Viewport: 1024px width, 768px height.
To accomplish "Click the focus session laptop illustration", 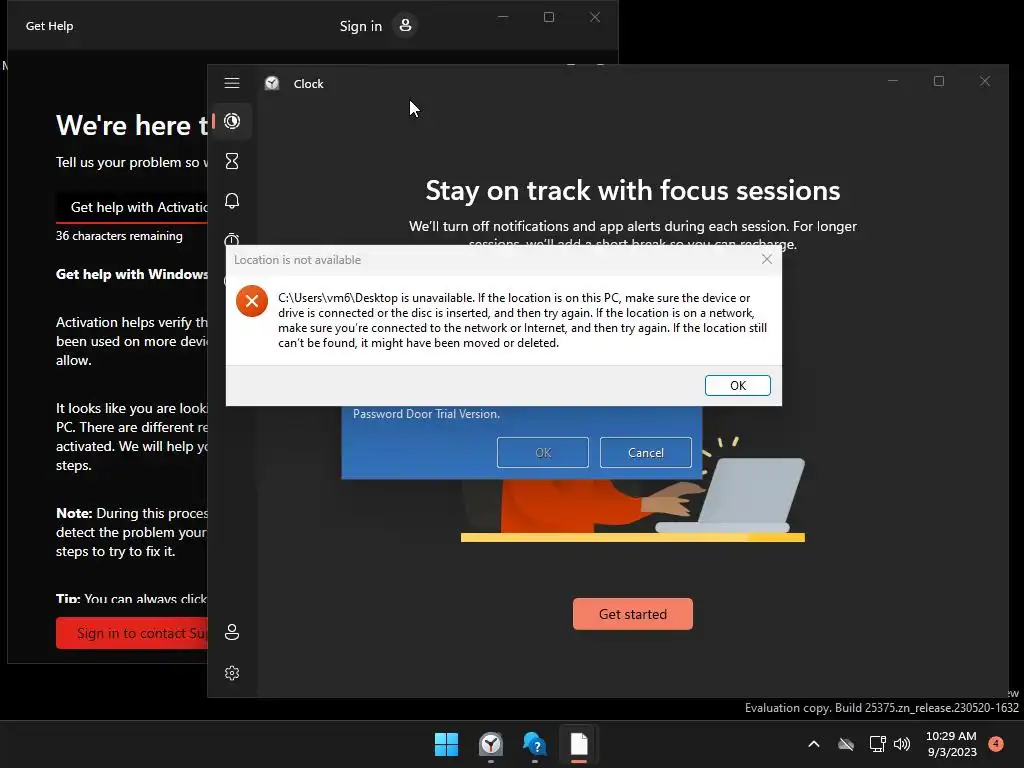I will 632,490.
